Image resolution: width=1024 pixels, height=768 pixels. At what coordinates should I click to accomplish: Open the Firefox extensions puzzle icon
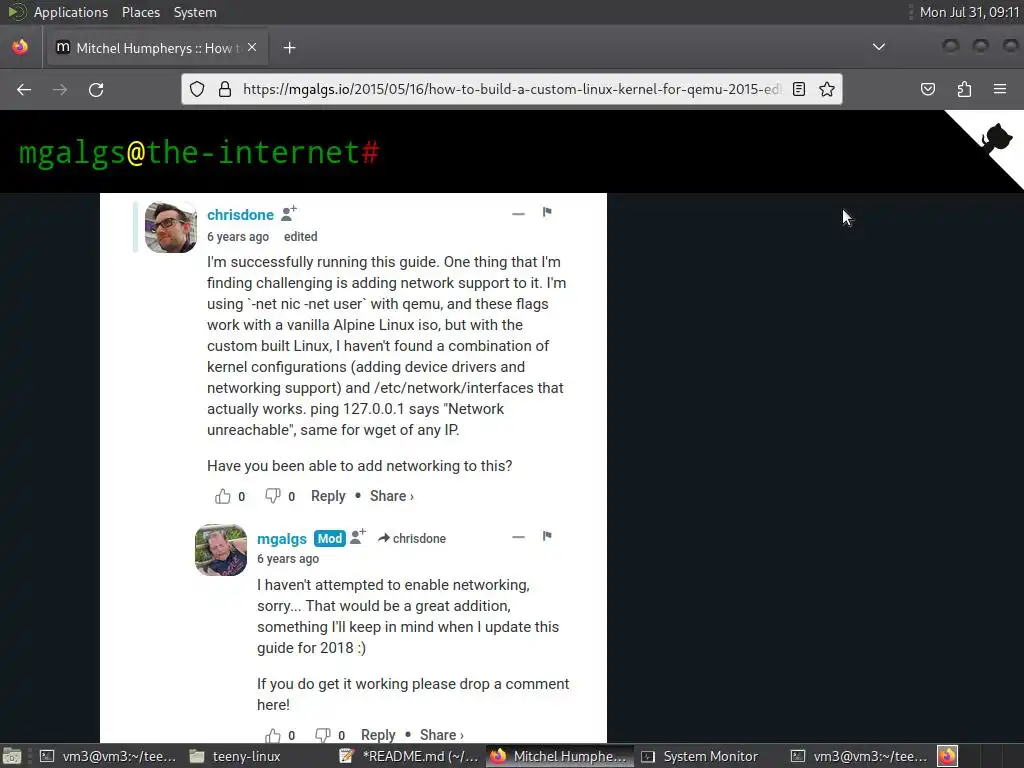[964, 89]
